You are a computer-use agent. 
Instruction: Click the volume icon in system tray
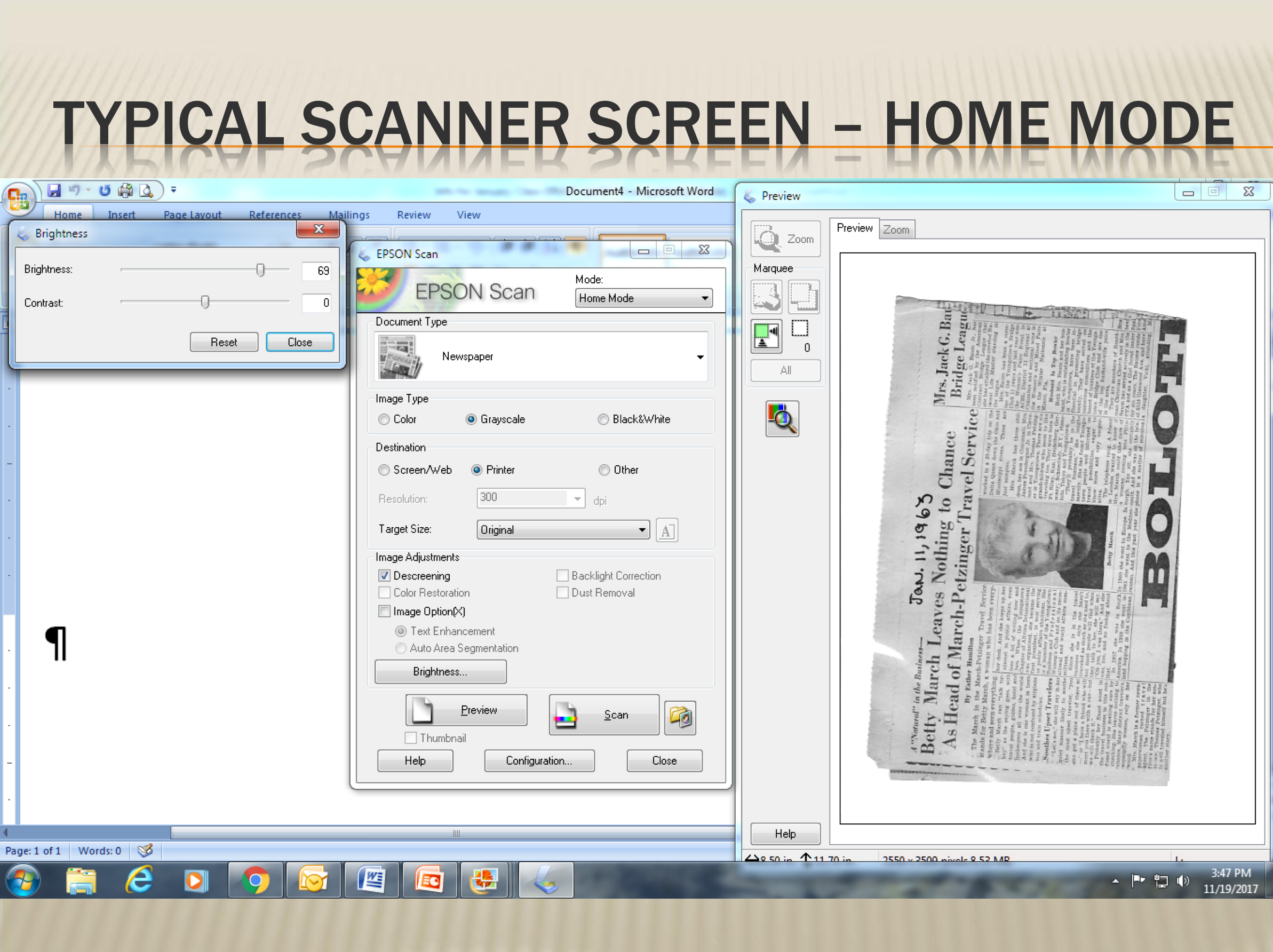[1183, 880]
